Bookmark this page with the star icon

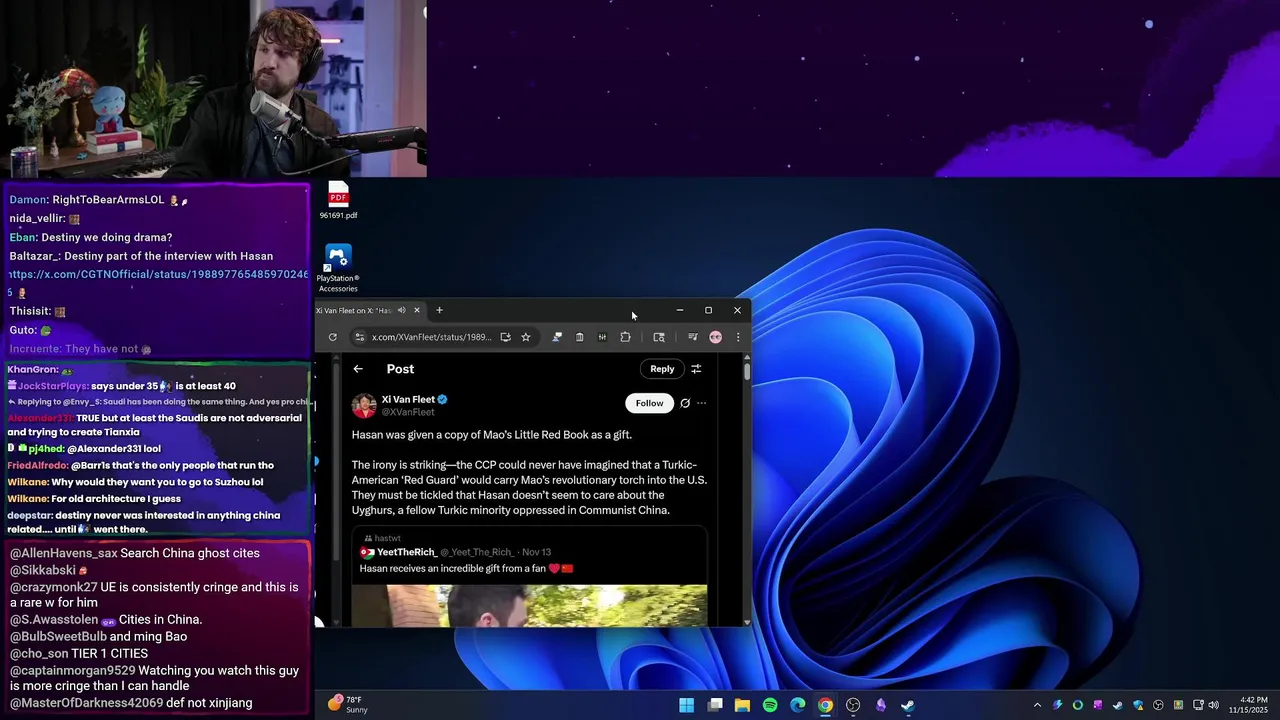(x=525, y=337)
